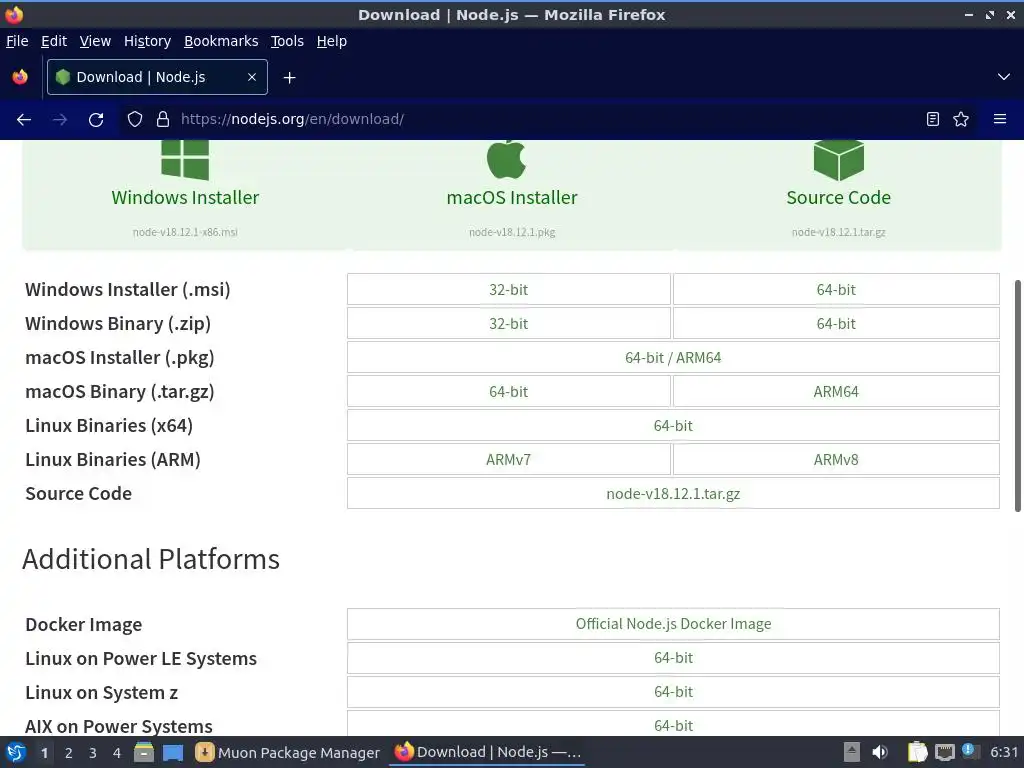This screenshot has width=1024, height=768.
Task: Bookmark this page with the star
Action: tap(961, 120)
